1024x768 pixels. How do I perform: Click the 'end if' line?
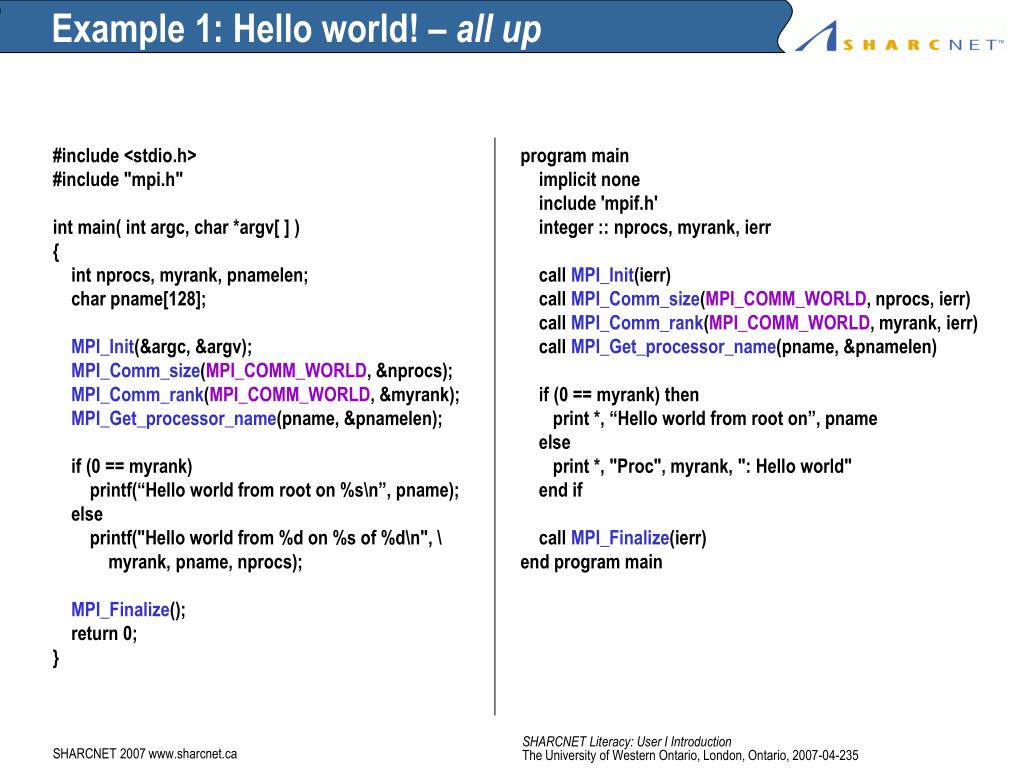(x=560, y=490)
